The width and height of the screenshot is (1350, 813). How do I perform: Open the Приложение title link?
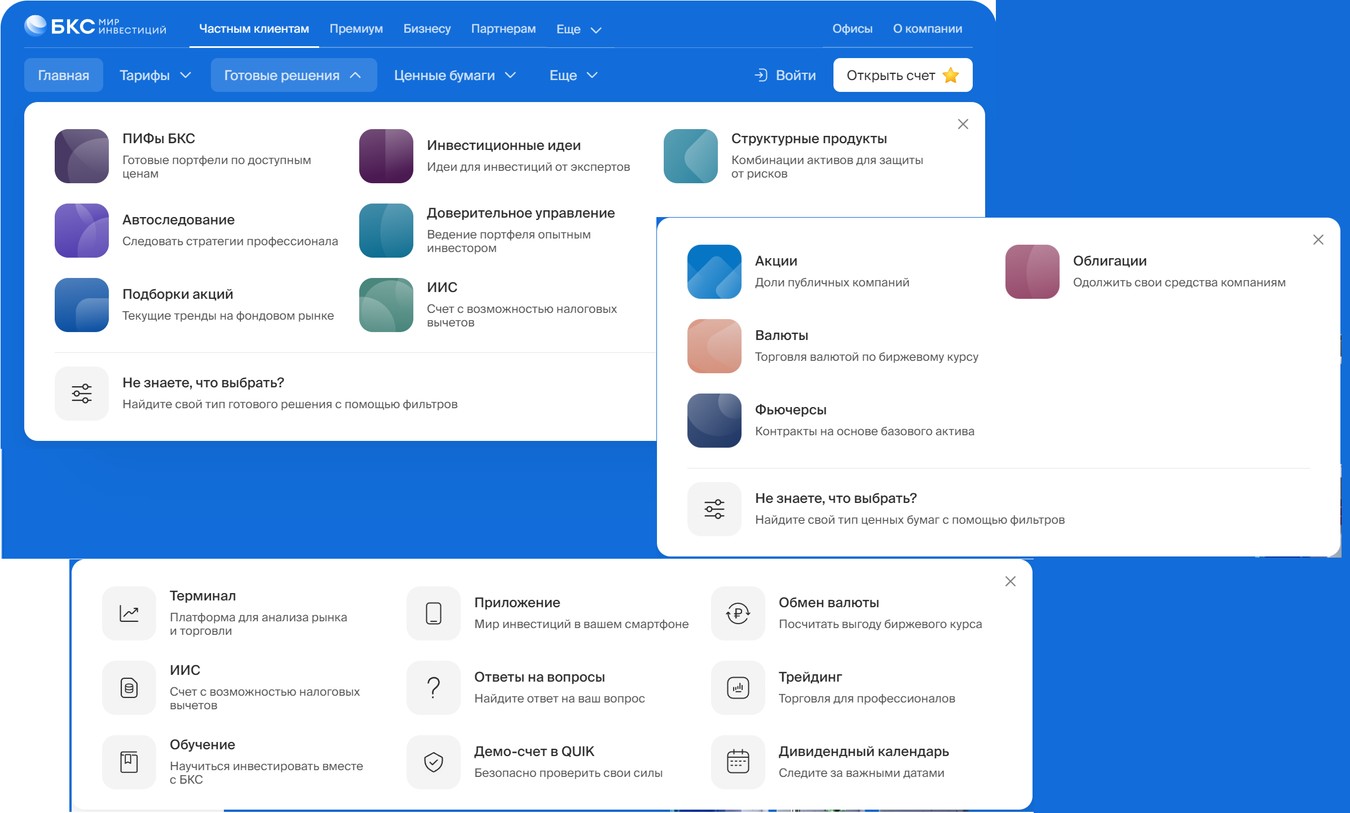tap(517, 603)
